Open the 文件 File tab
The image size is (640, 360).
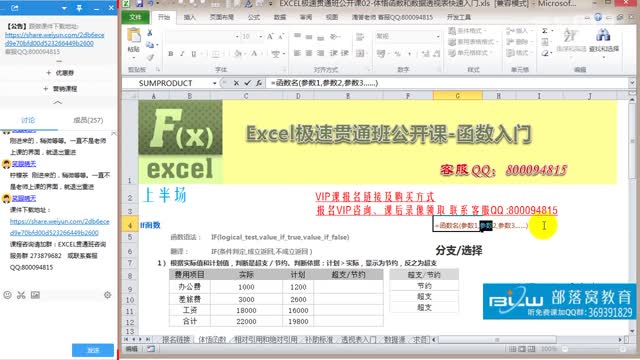pyautogui.click(x=135, y=17)
